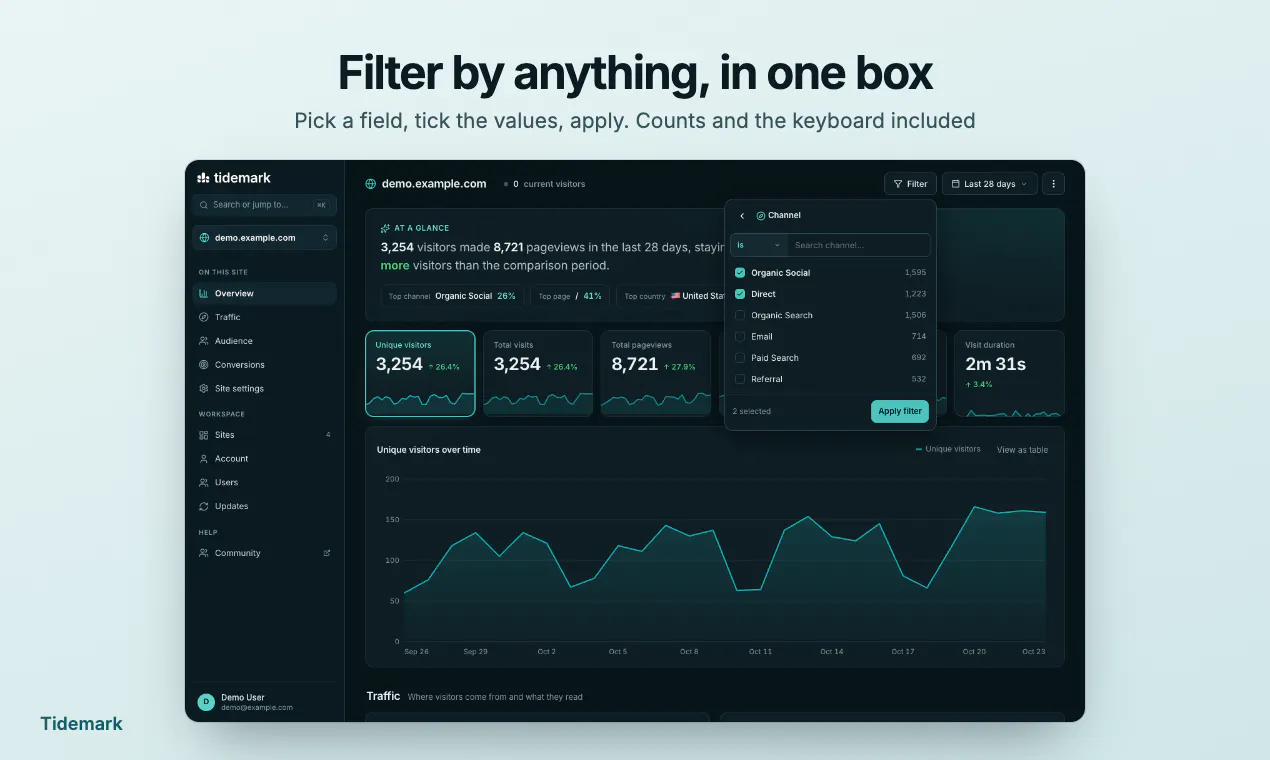Screen dimensions: 1270x760
Task: Click the Overview bar chart icon
Action: click(204, 293)
